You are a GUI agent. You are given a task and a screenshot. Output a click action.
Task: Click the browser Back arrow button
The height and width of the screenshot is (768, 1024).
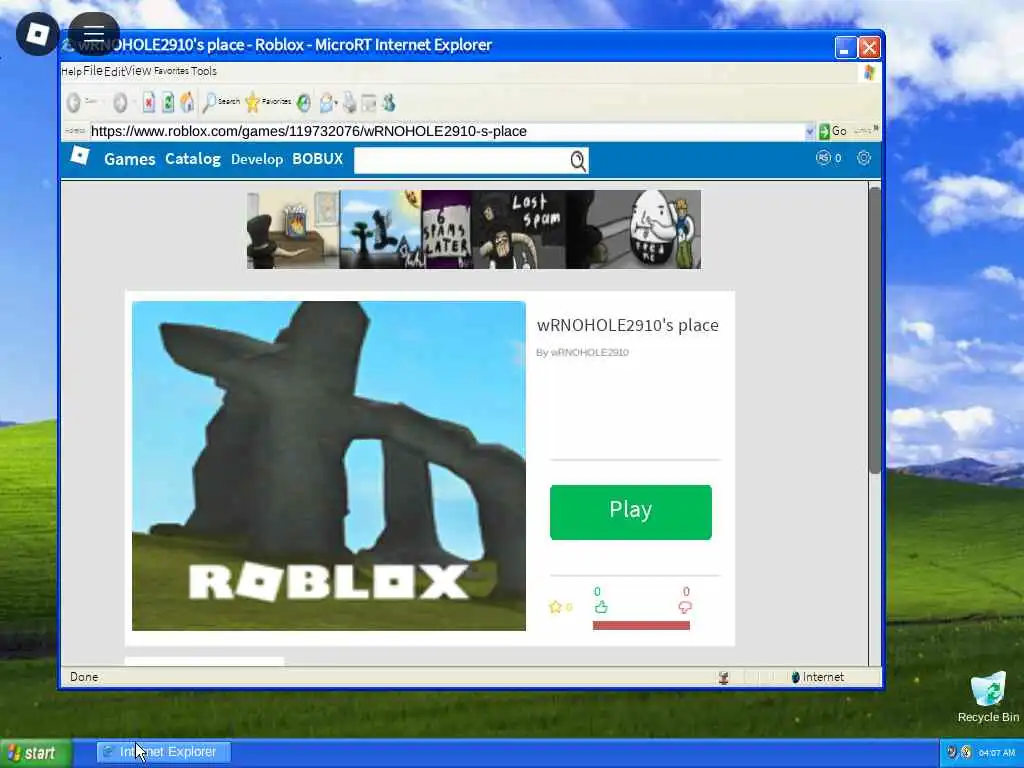coord(74,103)
